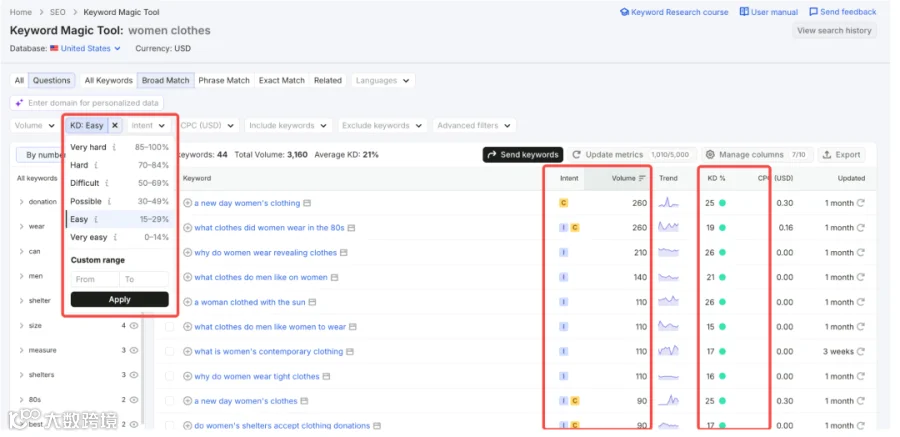Choose Easy 15–29% difficulty option
The width and height of the screenshot is (900, 437).
[119, 219]
